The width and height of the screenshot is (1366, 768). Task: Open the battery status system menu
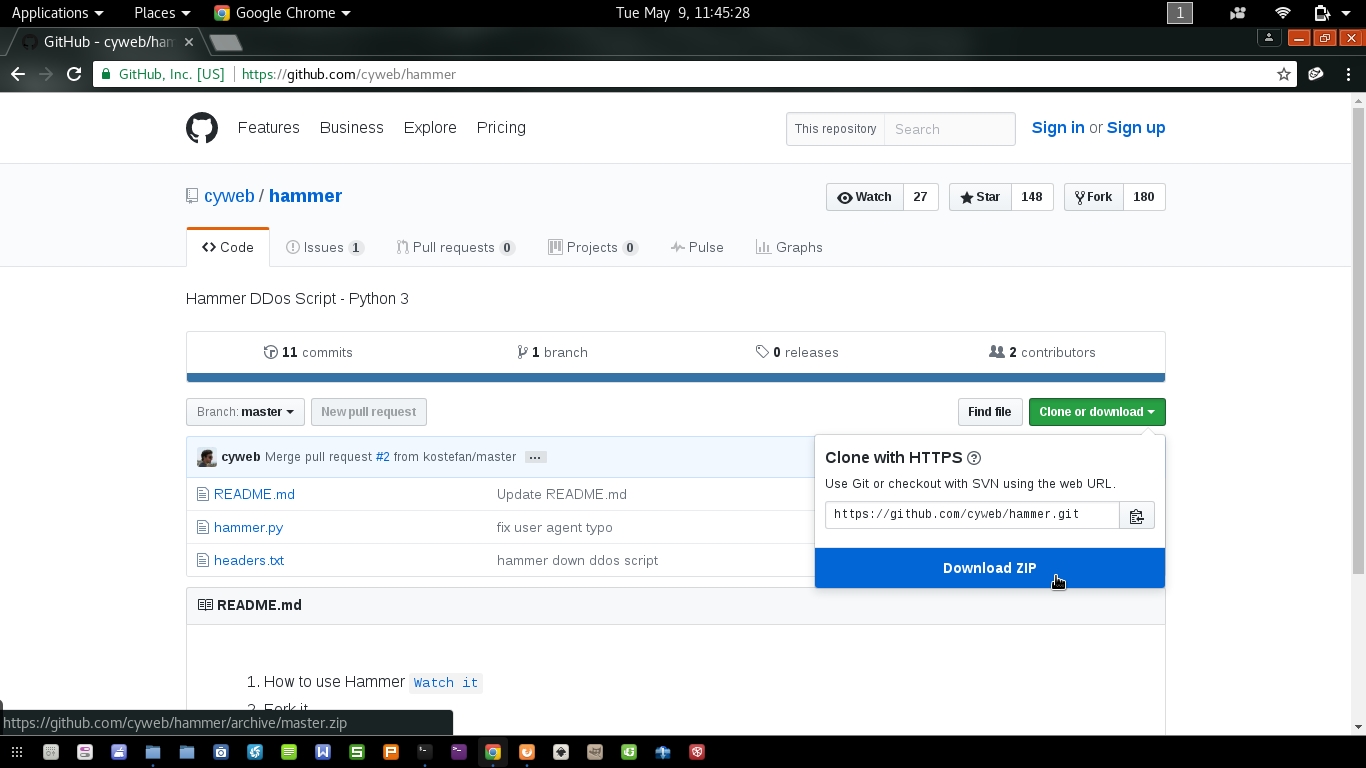tap(1330, 13)
